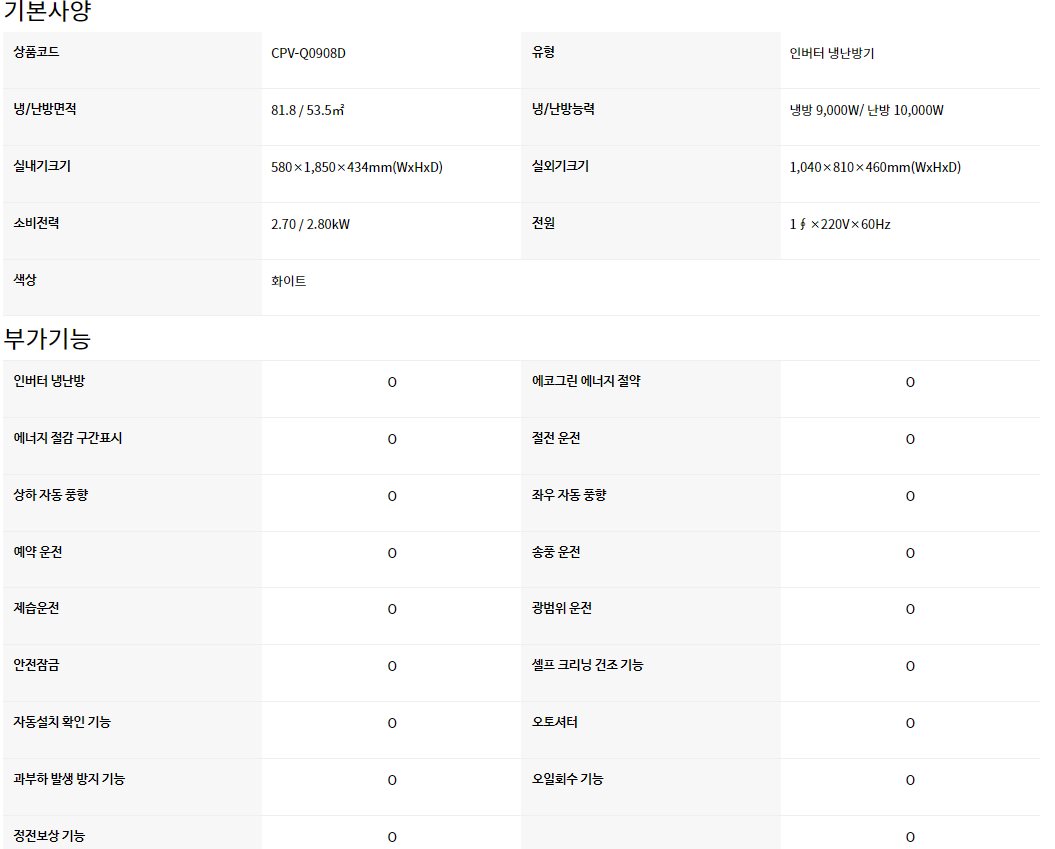Click the 제습운전 label
Image resolution: width=1055 pixels, height=849 pixels.
point(36,607)
